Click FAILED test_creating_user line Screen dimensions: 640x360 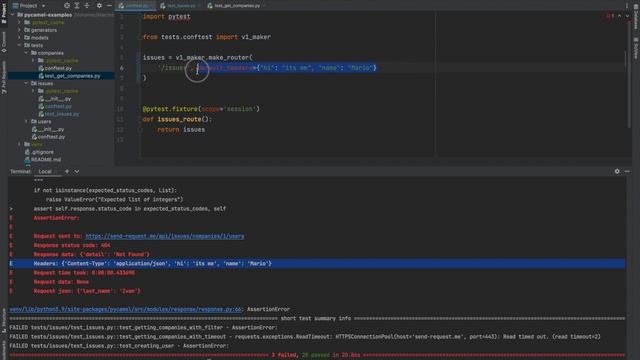[119, 346]
